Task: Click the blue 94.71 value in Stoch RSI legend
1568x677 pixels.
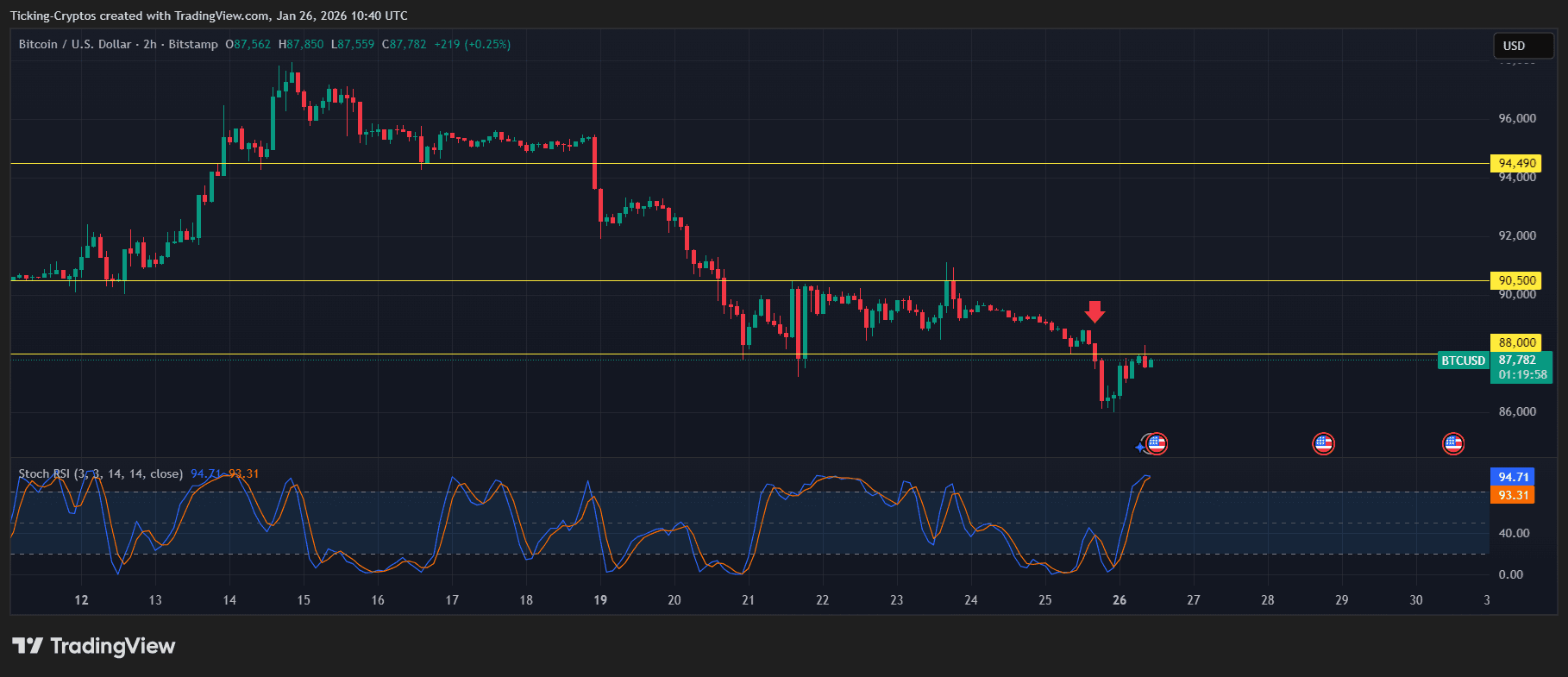Action: tap(206, 473)
